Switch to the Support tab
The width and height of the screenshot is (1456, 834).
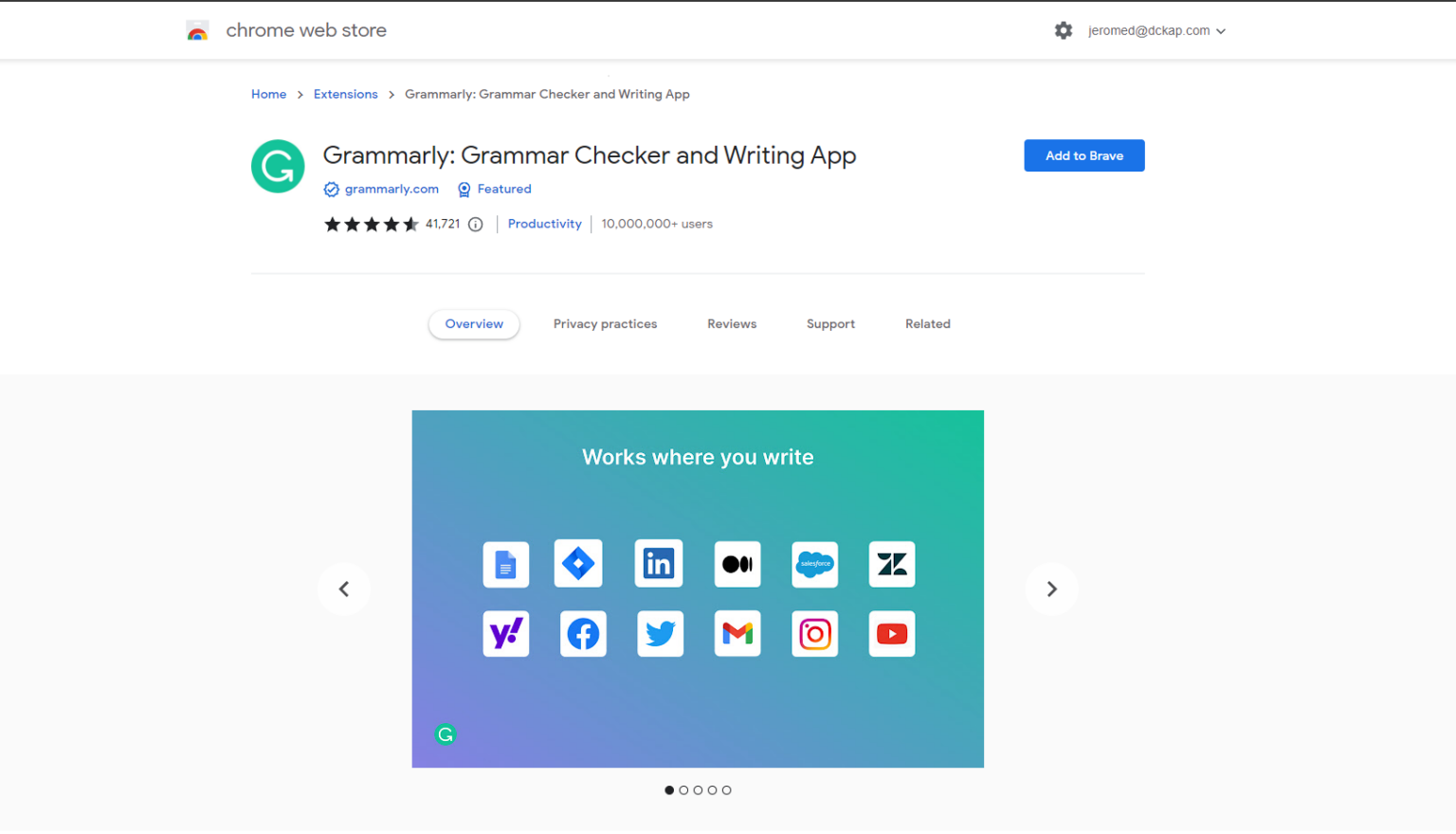tap(830, 324)
